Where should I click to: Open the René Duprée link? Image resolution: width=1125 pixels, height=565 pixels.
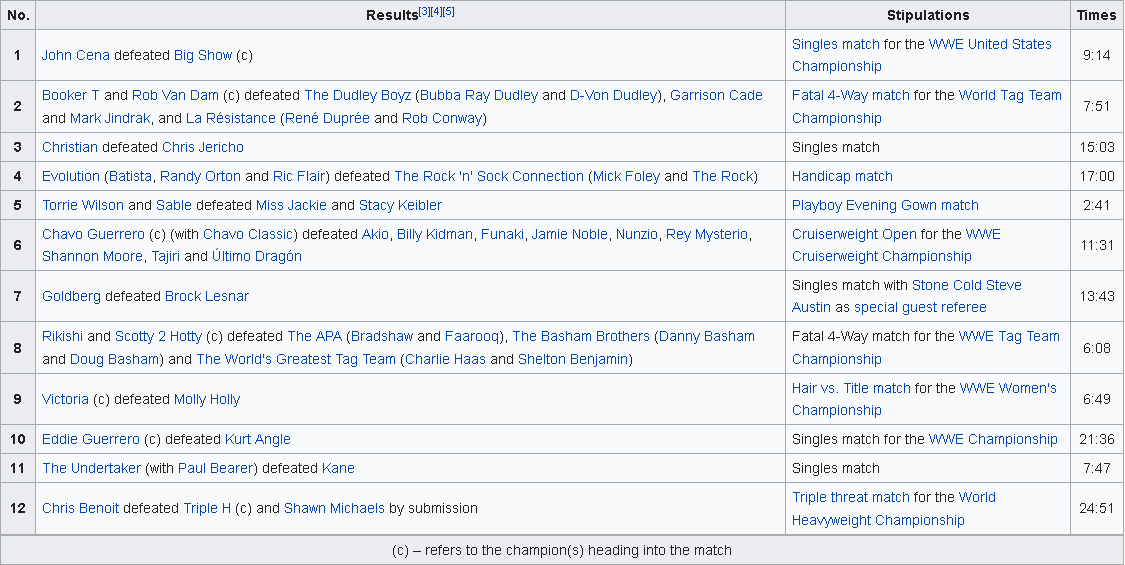click(x=327, y=118)
